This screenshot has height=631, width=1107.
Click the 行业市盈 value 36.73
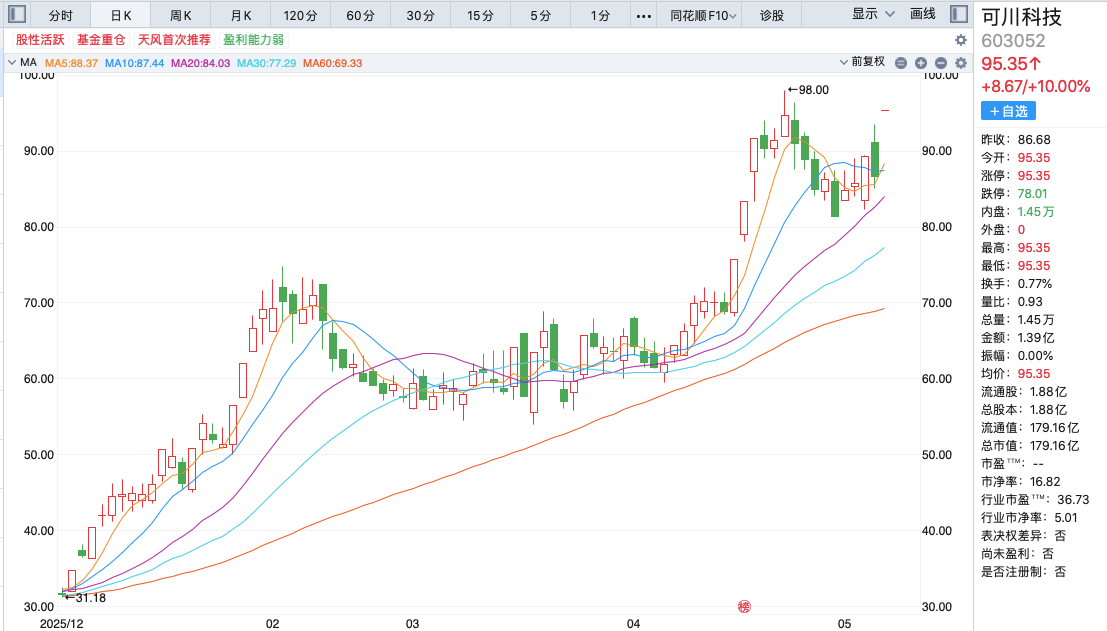(x=1073, y=500)
